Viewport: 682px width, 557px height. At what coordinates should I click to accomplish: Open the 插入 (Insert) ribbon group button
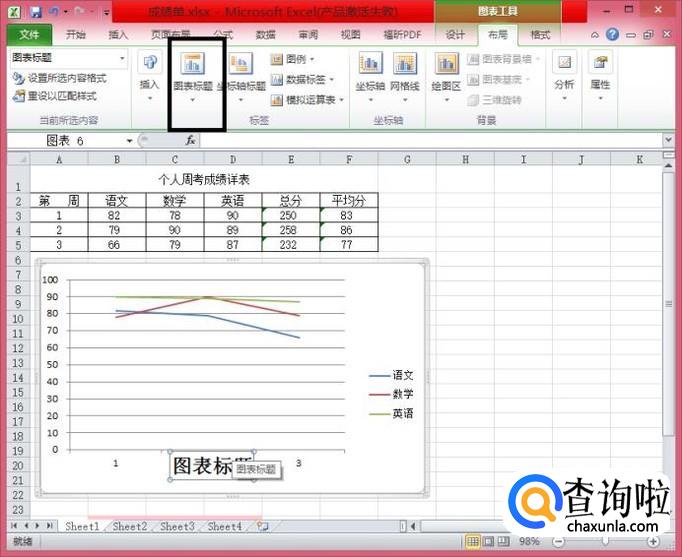tap(149, 75)
